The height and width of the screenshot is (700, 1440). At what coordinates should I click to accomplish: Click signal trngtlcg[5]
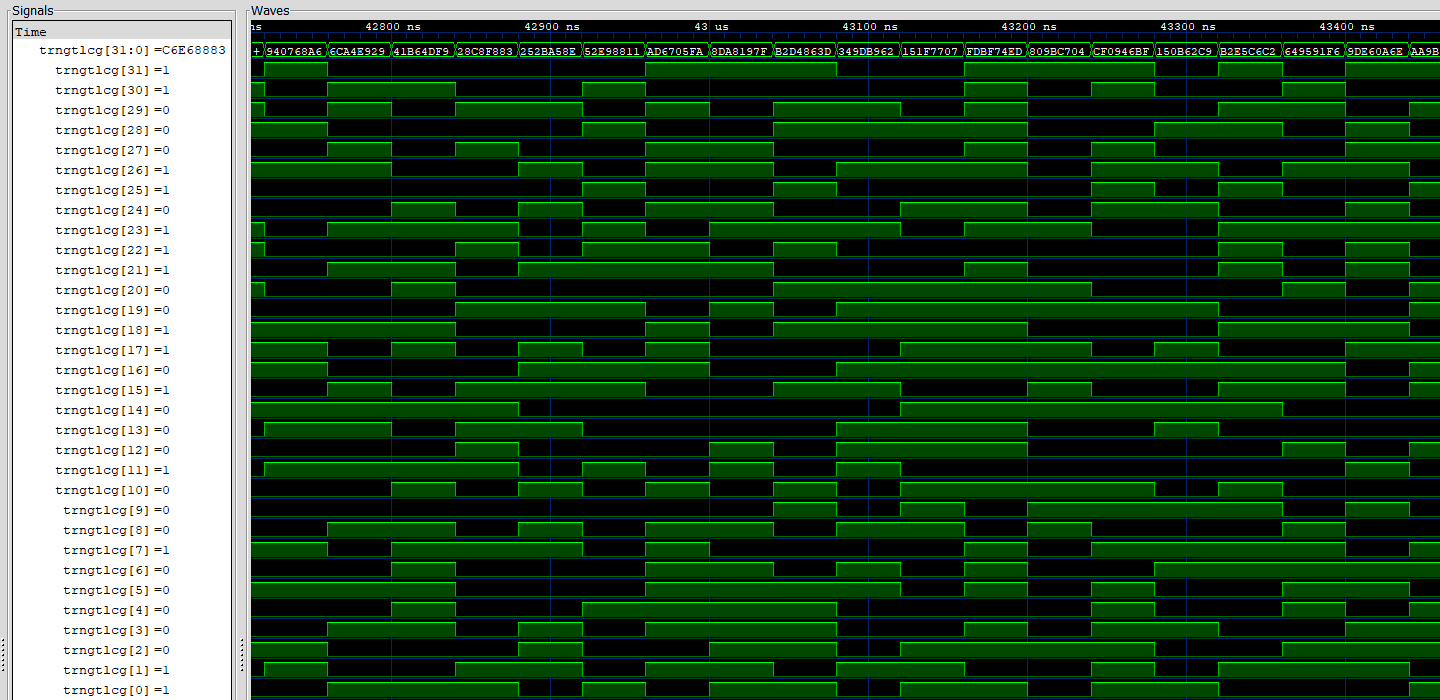point(116,590)
